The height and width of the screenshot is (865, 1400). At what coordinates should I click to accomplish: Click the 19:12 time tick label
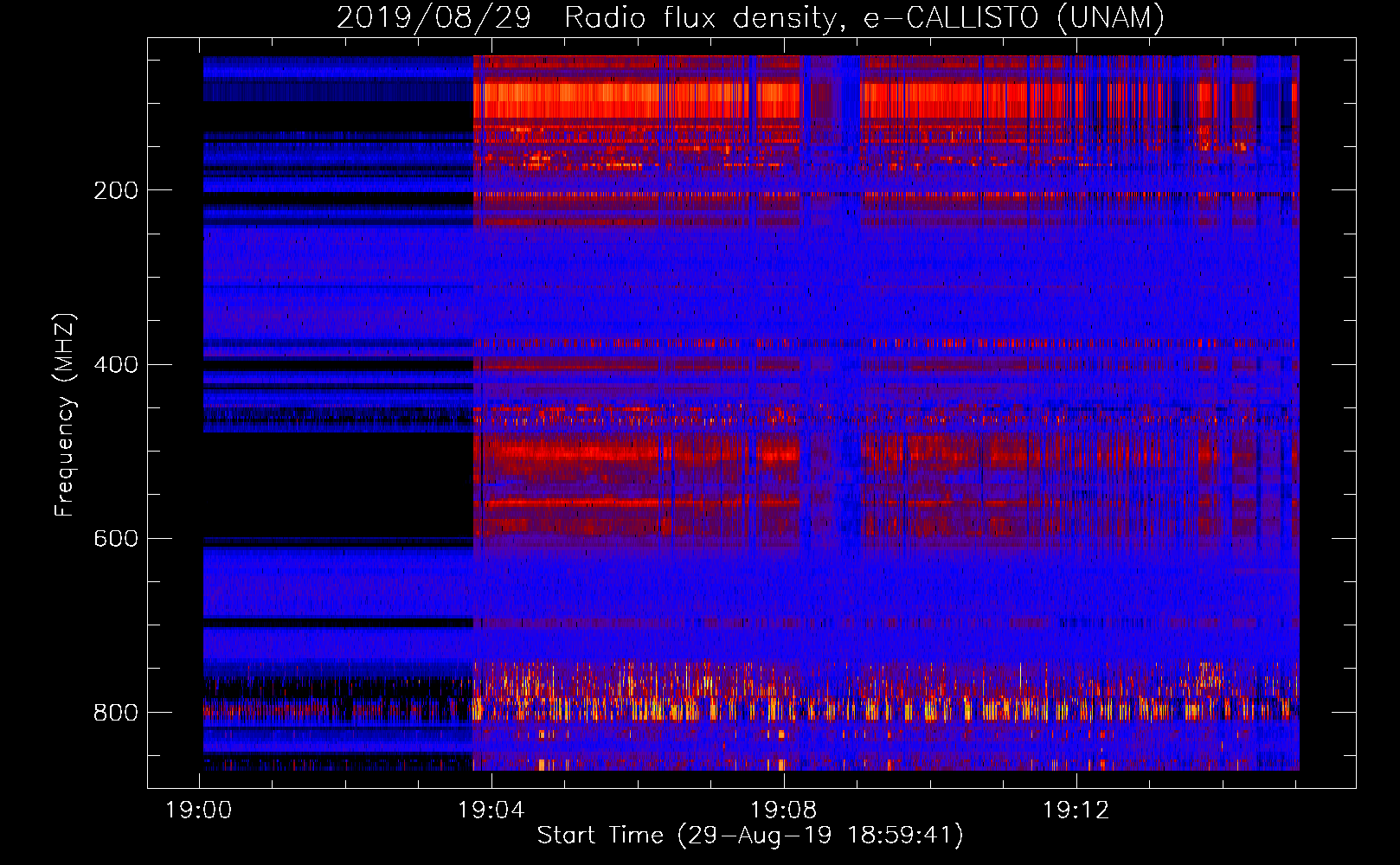(1076, 811)
